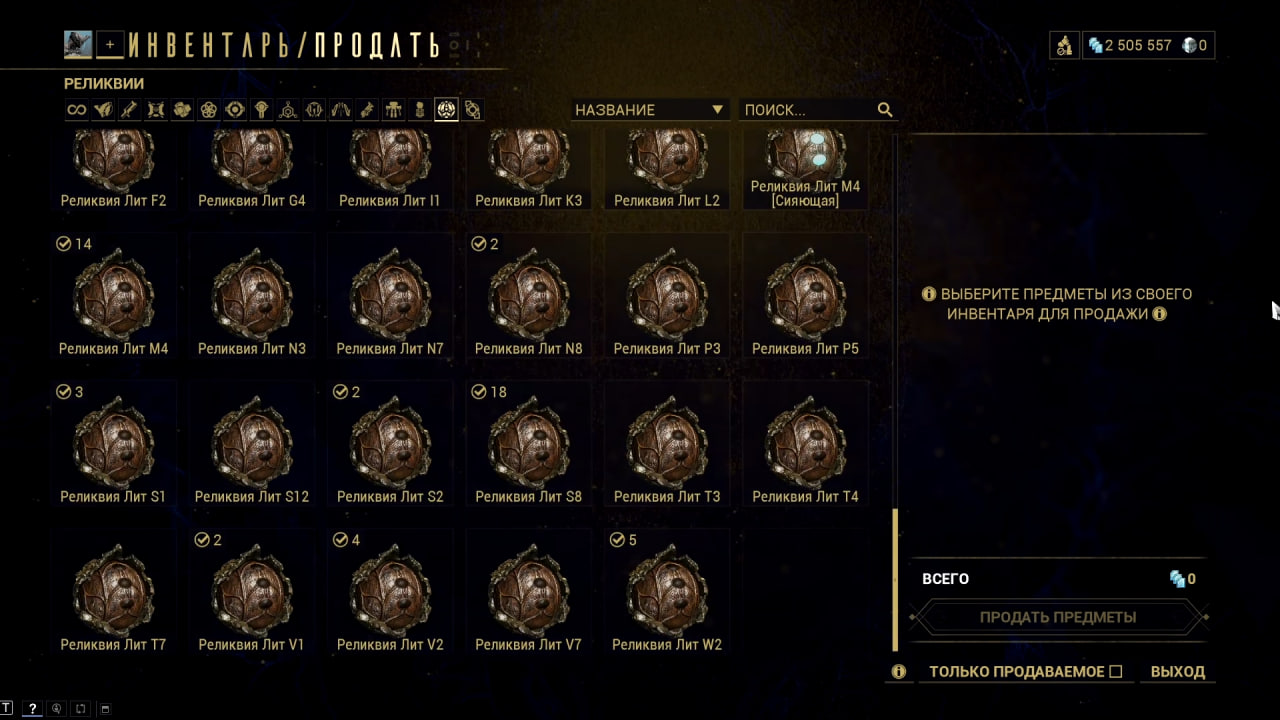This screenshot has width=1280, height=720.
Task: Click the 'Выход' exit button
Action: (1178, 672)
